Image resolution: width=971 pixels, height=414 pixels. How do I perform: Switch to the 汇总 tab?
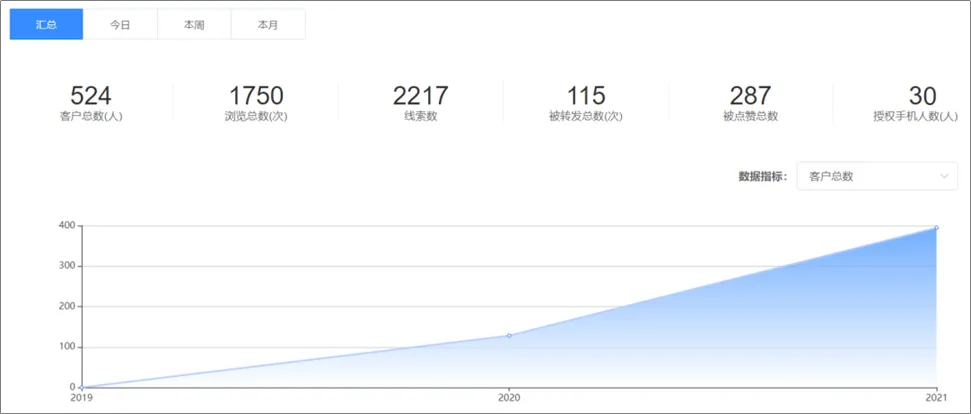[x=46, y=25]
